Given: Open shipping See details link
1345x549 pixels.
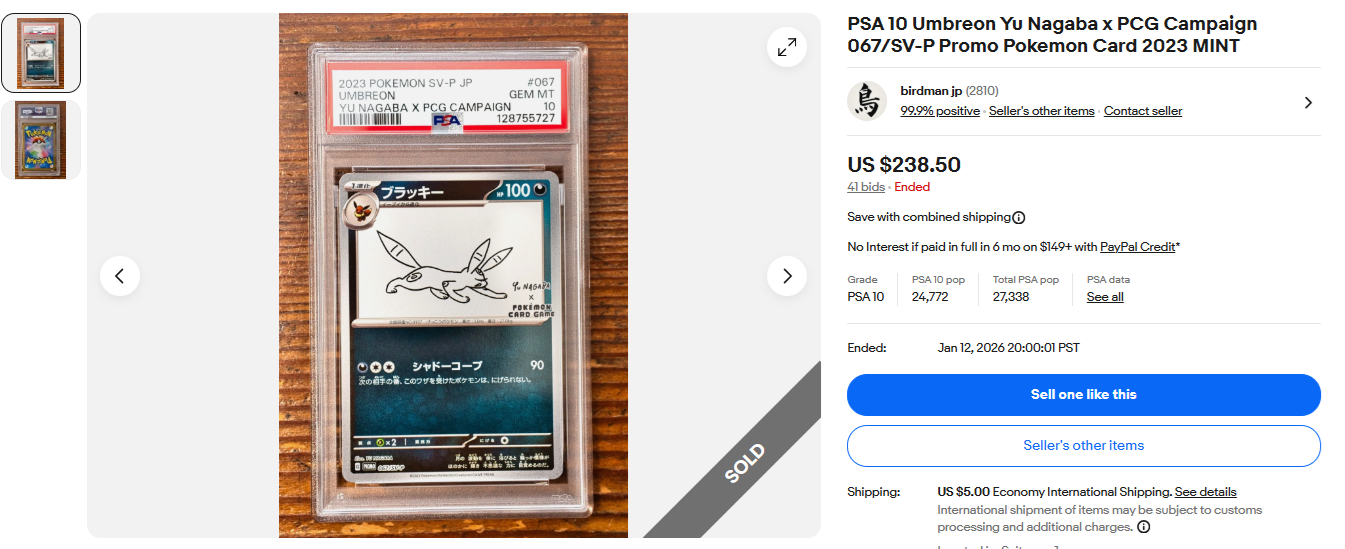Looking at the screenshot, I should pyautogui.click(x=1206, y=492).
